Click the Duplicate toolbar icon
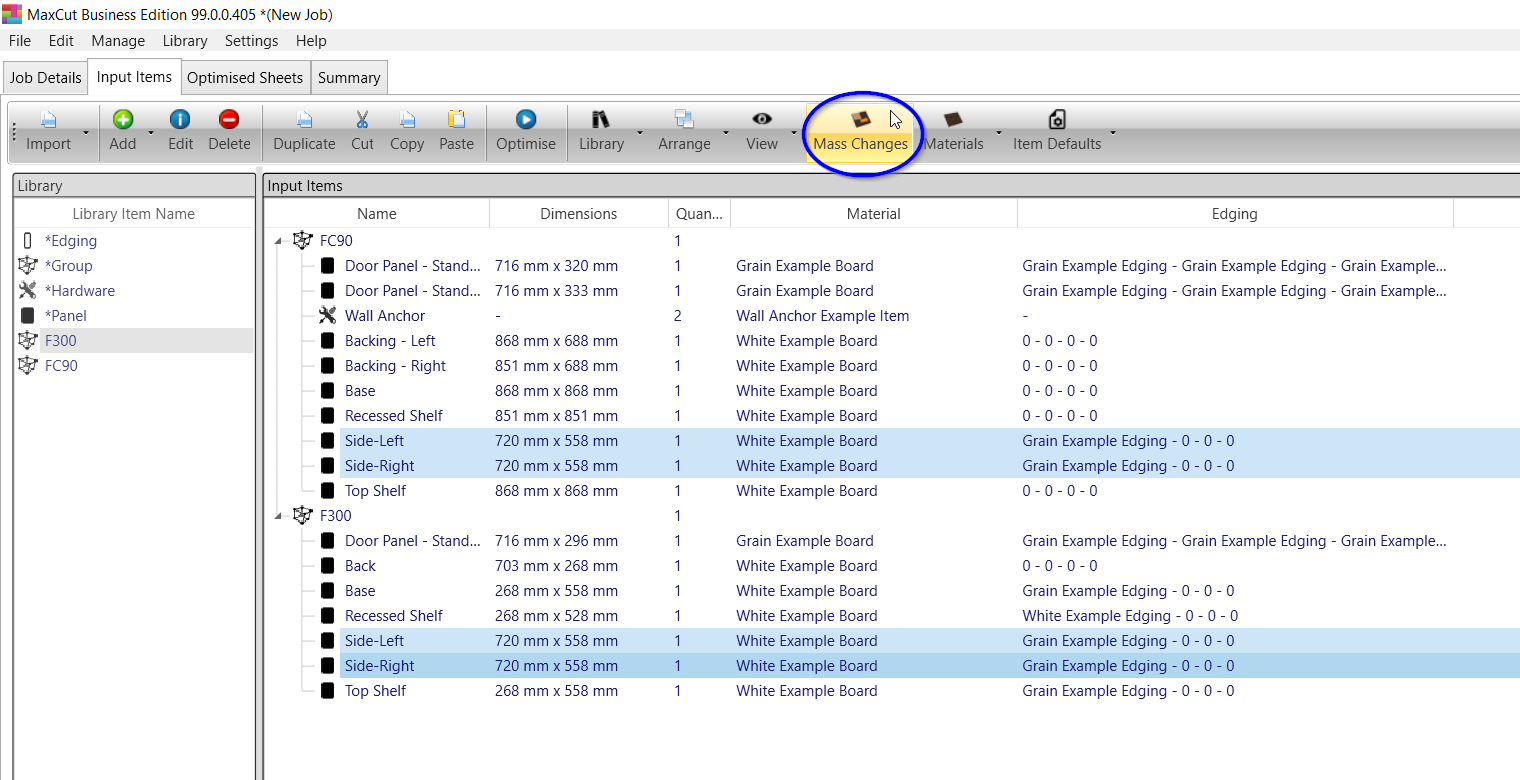This screenshot has height=780, width=1520. 304,120
